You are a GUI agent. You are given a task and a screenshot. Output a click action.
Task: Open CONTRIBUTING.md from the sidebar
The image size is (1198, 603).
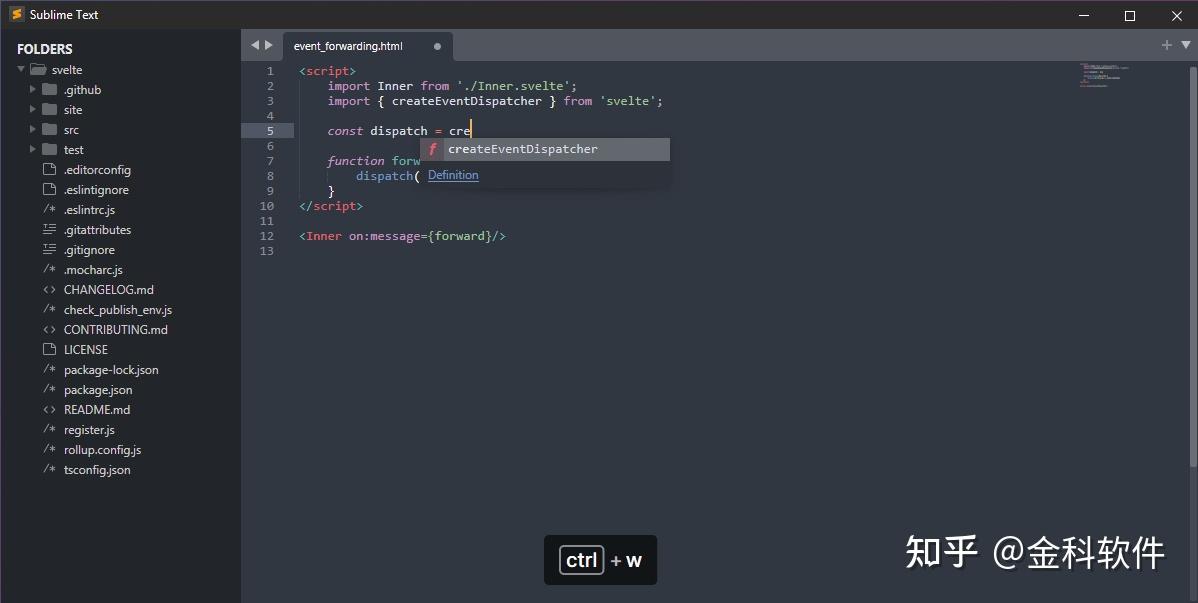pyautogui.click(x=115, y=329)
